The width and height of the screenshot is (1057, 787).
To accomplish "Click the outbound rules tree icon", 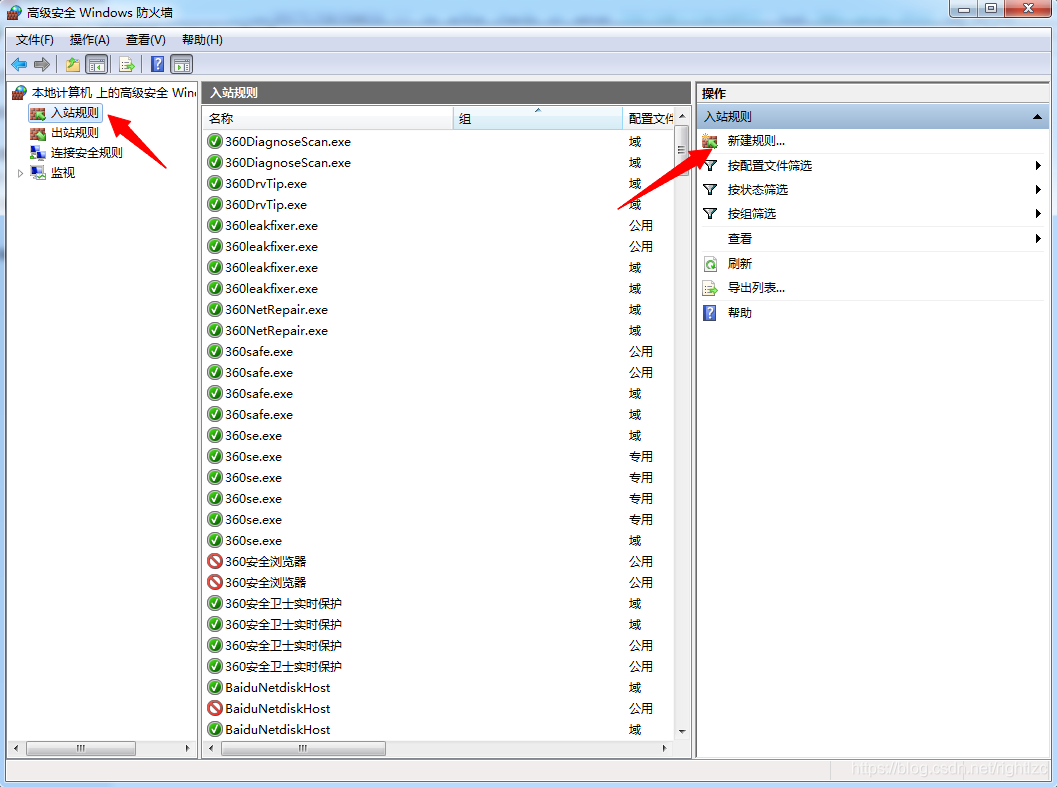I will (x=38, y=134).
